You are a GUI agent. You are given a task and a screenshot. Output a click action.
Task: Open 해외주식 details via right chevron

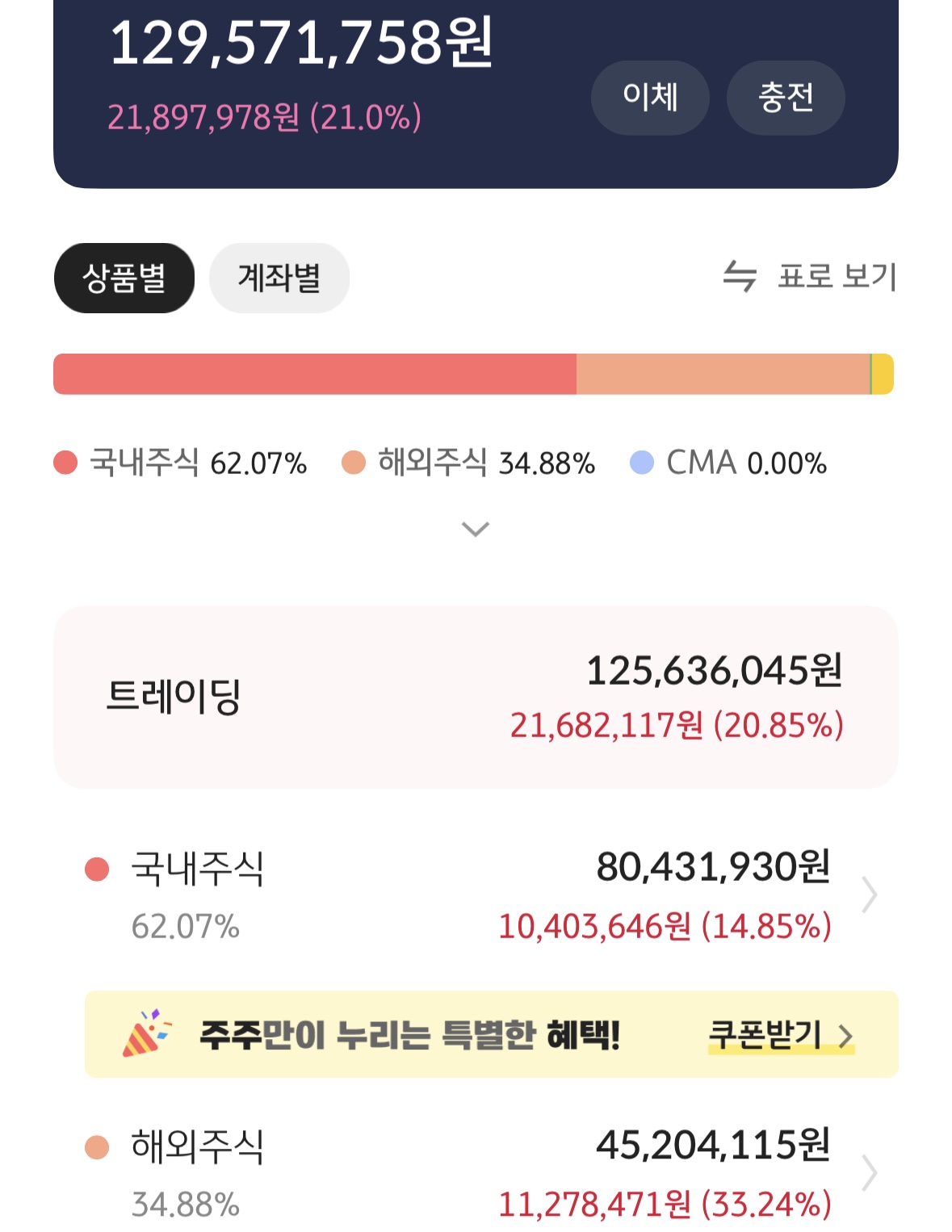870,1173
